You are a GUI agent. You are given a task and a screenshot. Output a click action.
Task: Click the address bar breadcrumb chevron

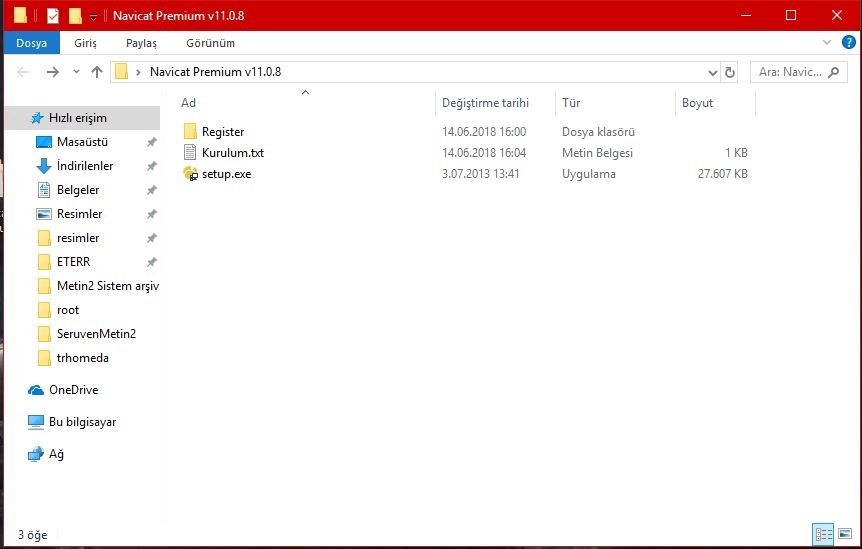[x=138, y=72]
